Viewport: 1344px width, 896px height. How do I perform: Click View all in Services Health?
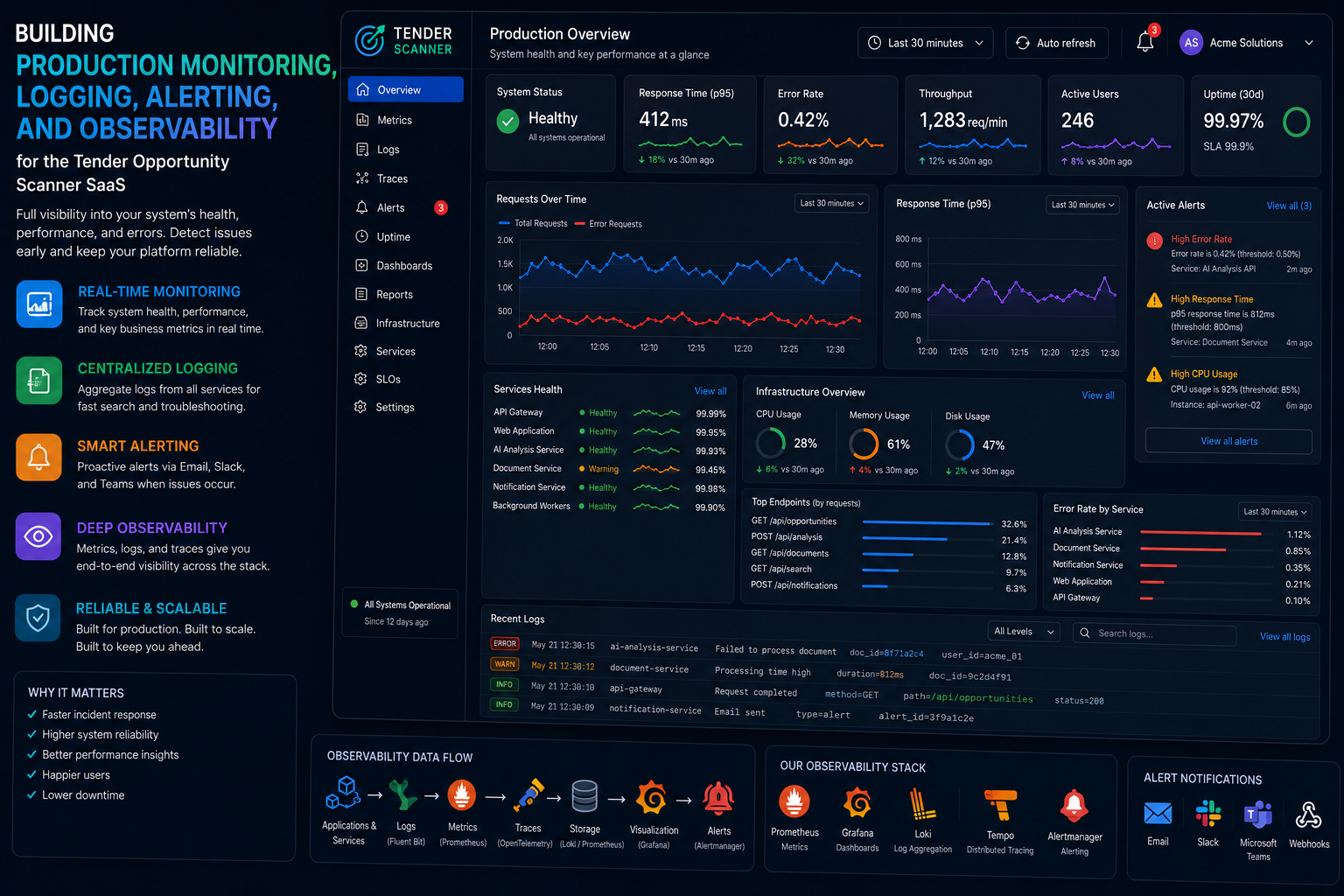coord(710,391)
